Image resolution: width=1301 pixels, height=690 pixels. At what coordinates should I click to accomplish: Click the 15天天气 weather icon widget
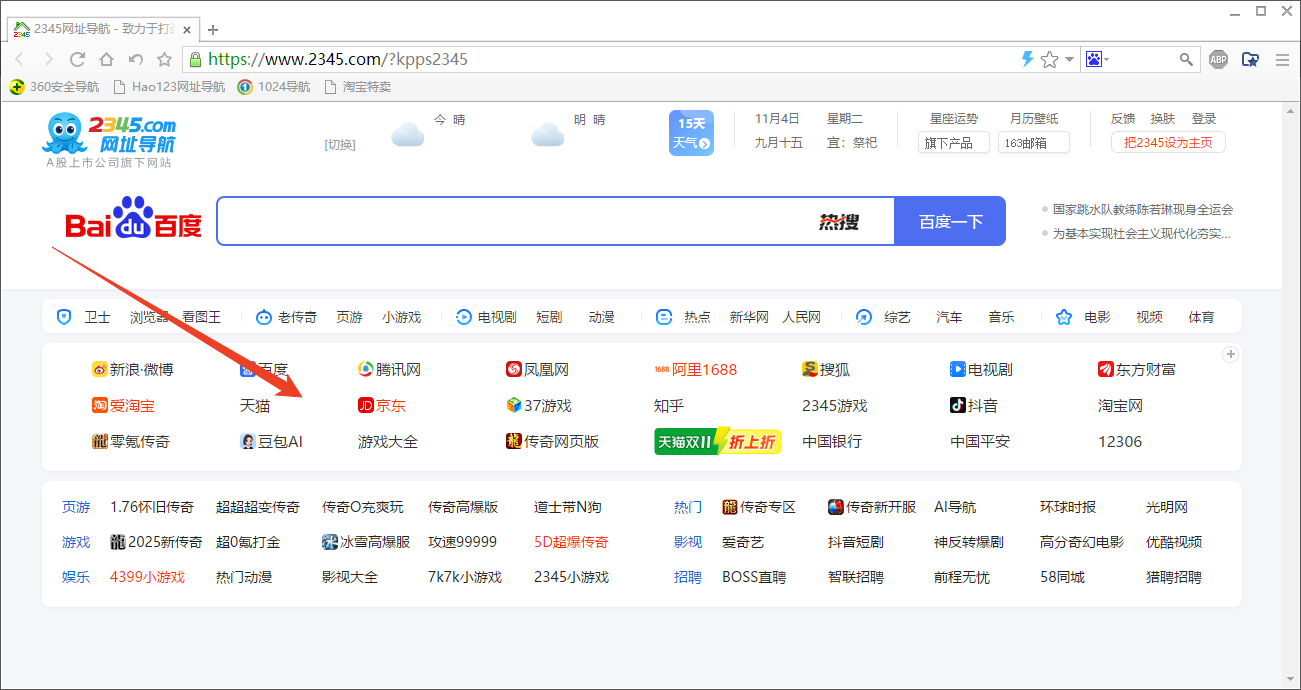tap(691, 132)
